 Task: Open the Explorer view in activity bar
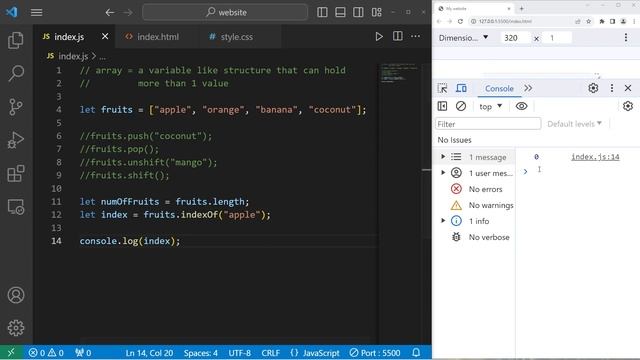coord(16,40)
